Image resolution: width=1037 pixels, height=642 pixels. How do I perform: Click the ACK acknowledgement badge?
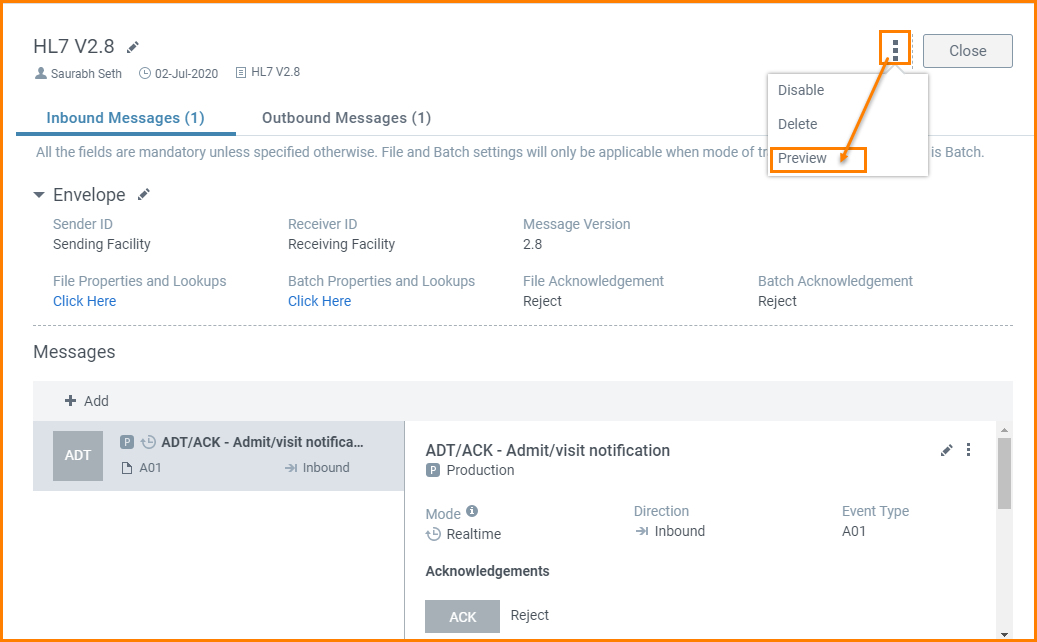(x=462, y=617)
